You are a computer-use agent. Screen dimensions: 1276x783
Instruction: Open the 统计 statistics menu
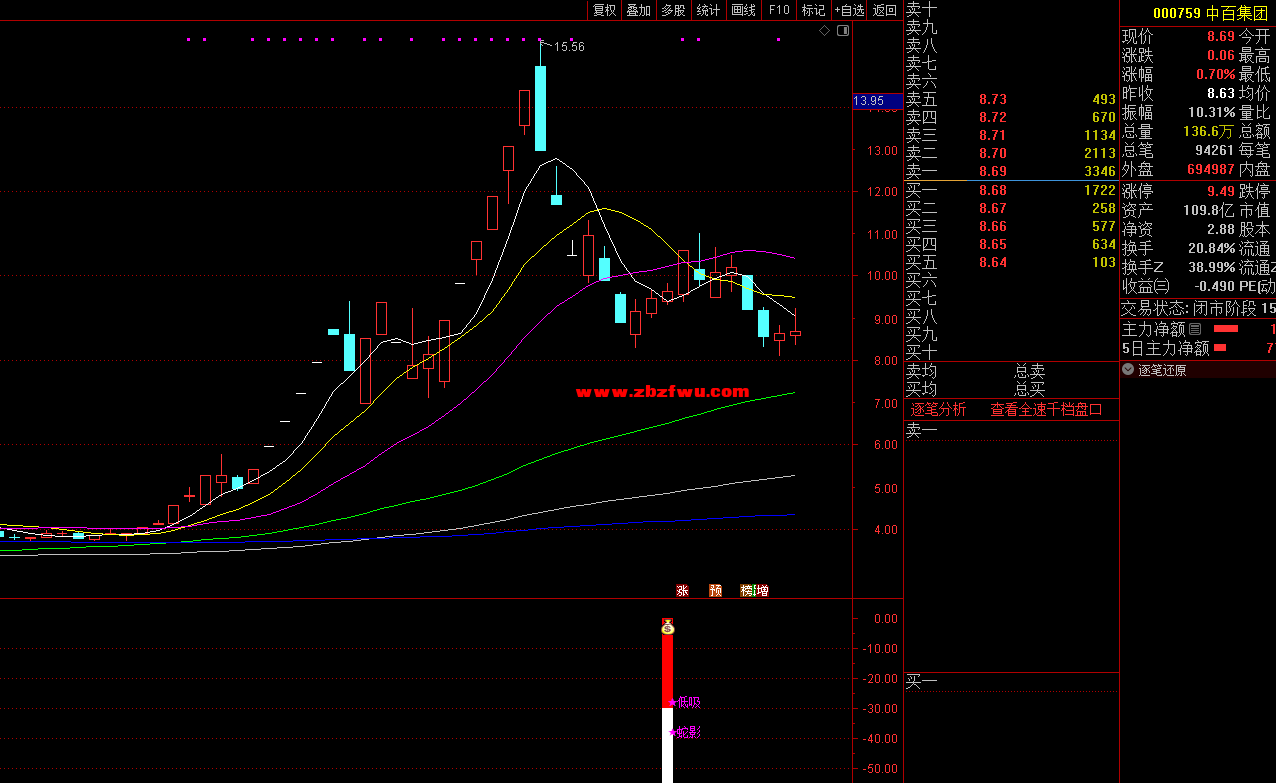point(708,10)
